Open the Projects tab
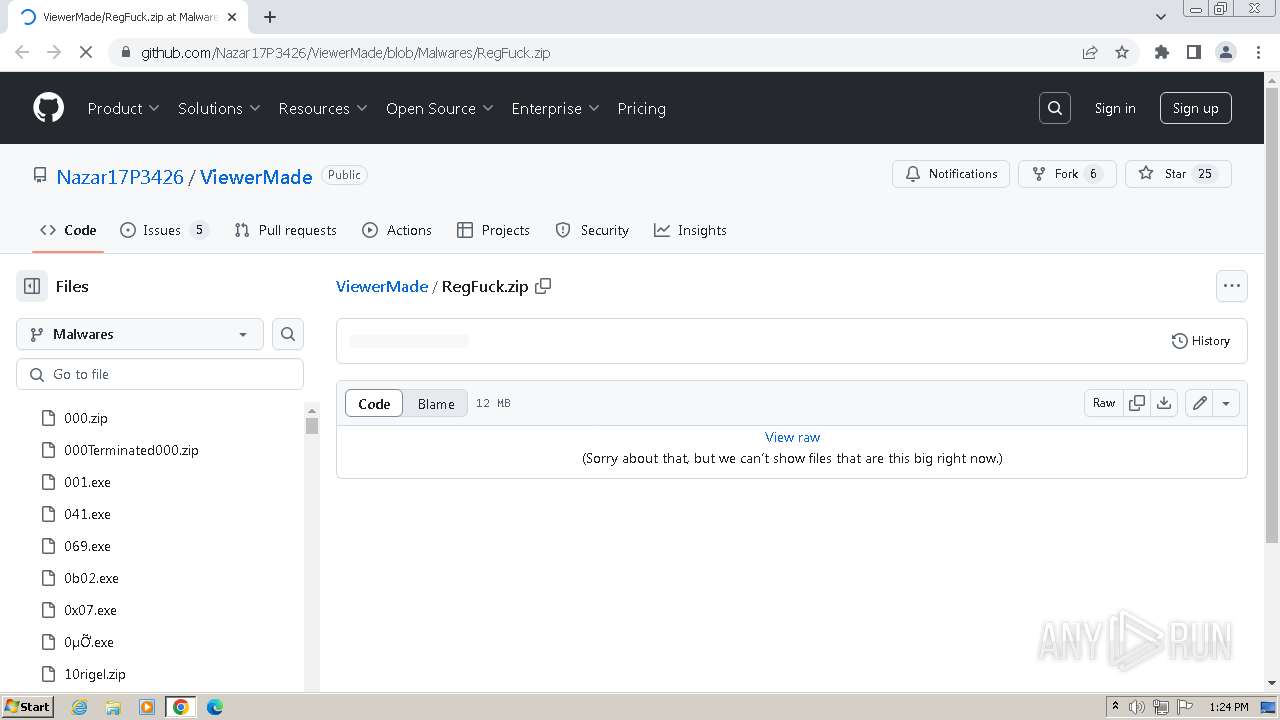 point(493,230)
